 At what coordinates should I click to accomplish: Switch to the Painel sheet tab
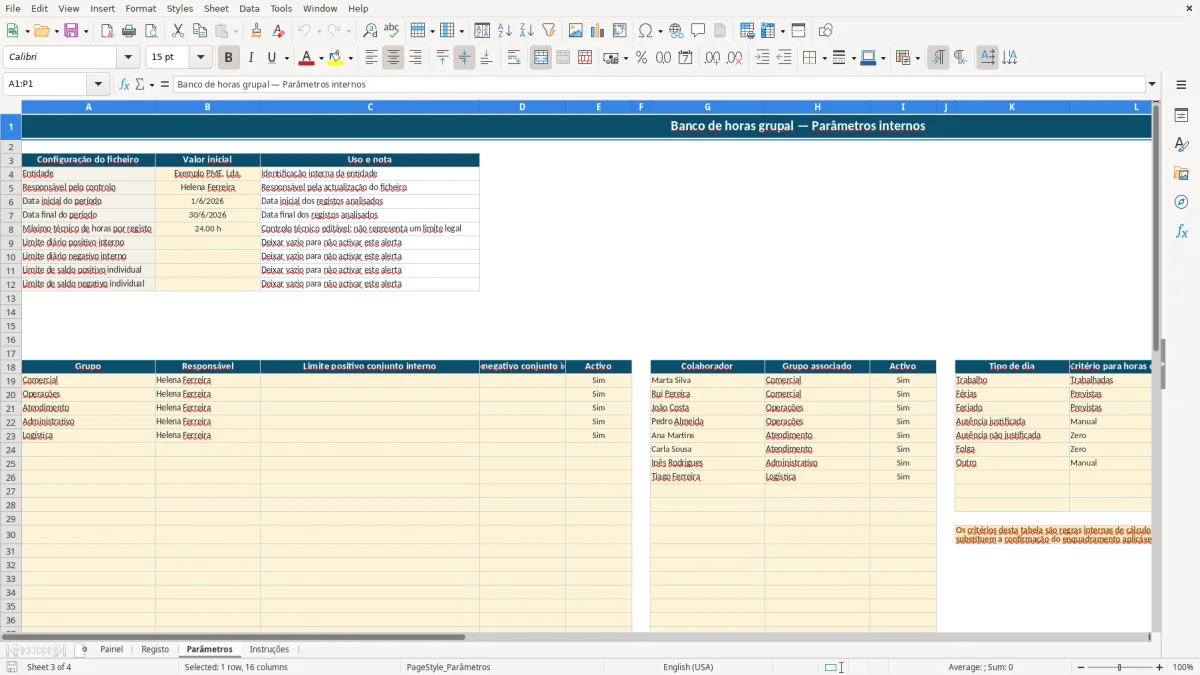tap(111, 649)
